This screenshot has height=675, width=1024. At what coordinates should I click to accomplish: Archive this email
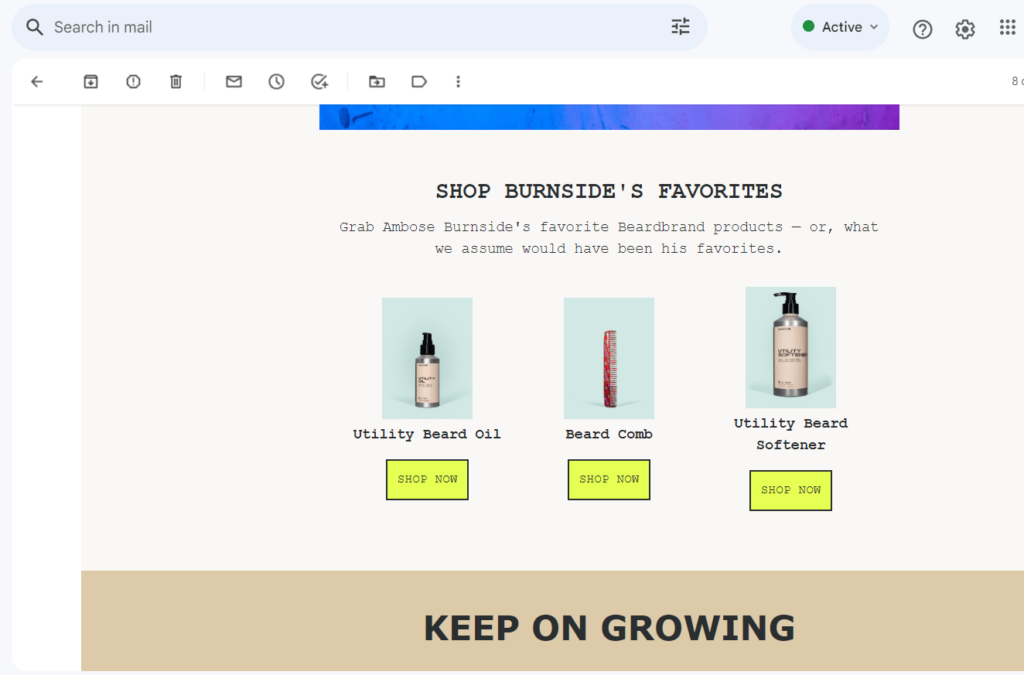(x=91, y=82)
